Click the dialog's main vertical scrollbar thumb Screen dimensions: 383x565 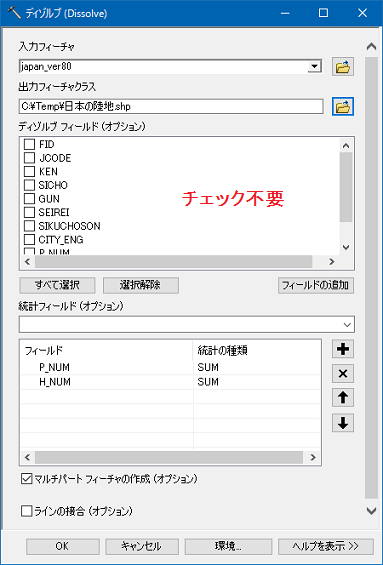[371, 277]
